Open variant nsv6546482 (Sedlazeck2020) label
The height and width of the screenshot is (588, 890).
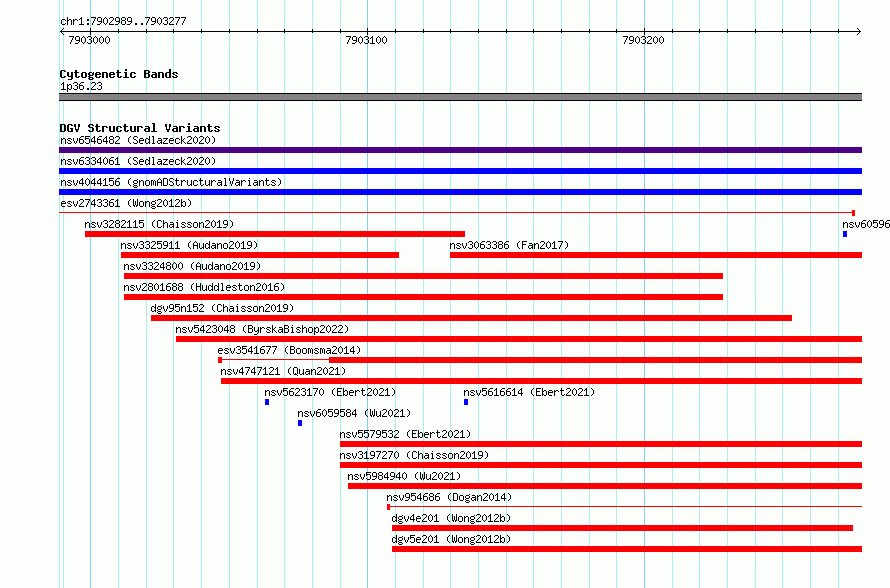click(138, 140)
